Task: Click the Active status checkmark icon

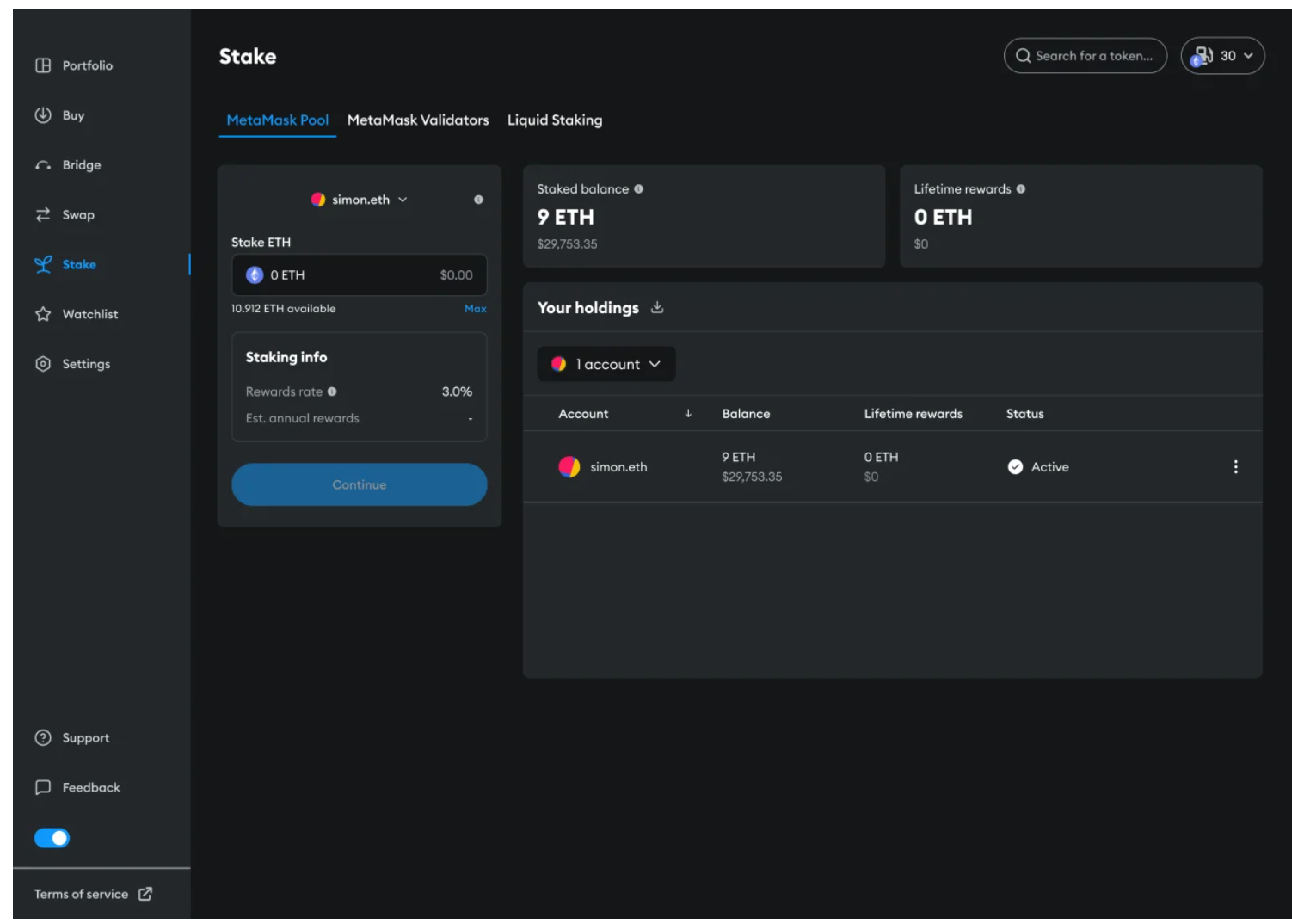Action: [1015, 466]
